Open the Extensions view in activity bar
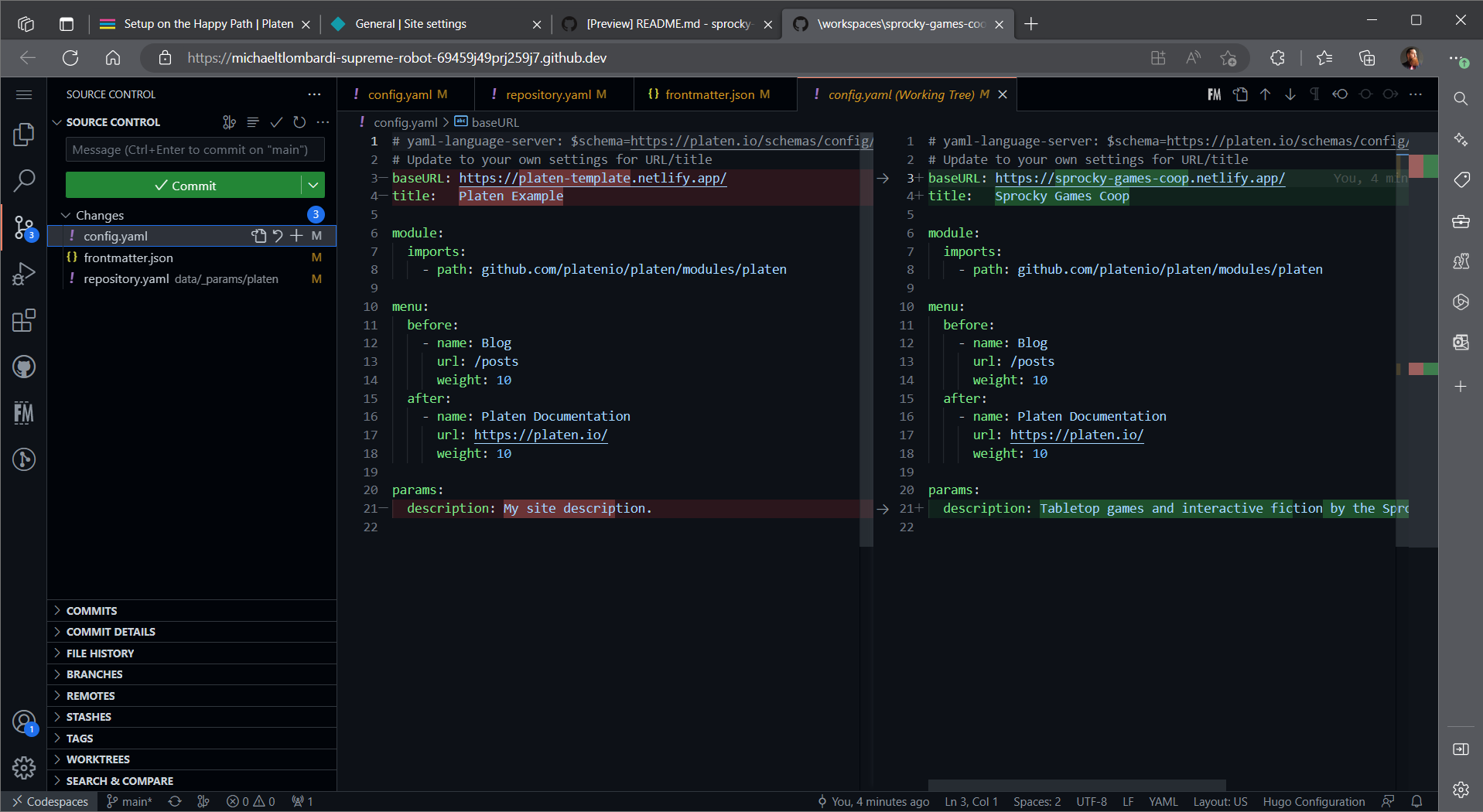 (24, 320)
